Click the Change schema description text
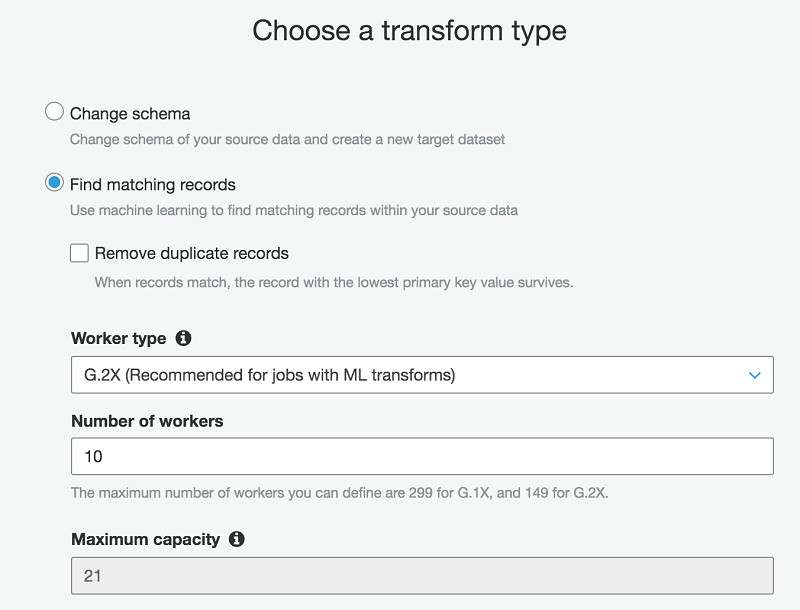The width and height of the screenshot is (800, 610). pyautogui.click(x=287, y=139)
